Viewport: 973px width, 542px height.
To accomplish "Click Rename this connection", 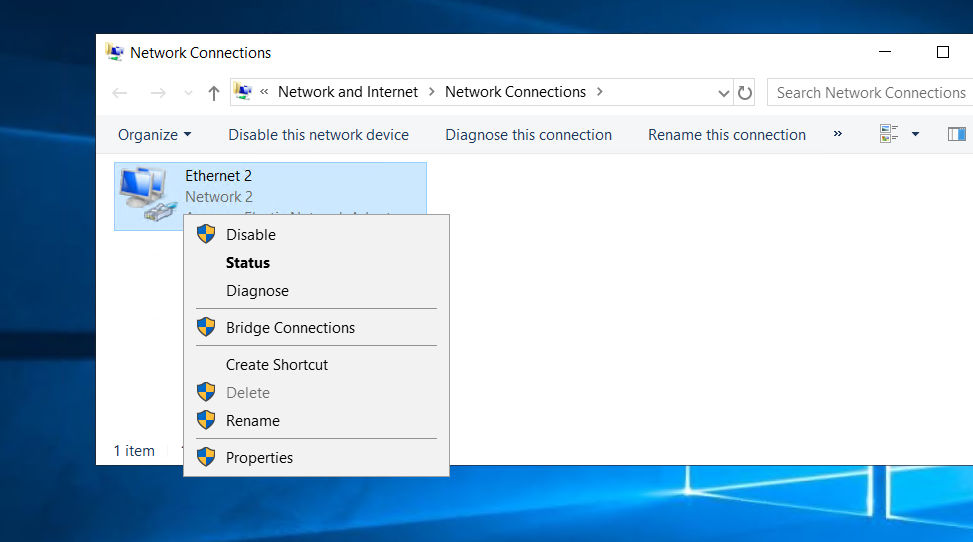I will click(727, 135).
